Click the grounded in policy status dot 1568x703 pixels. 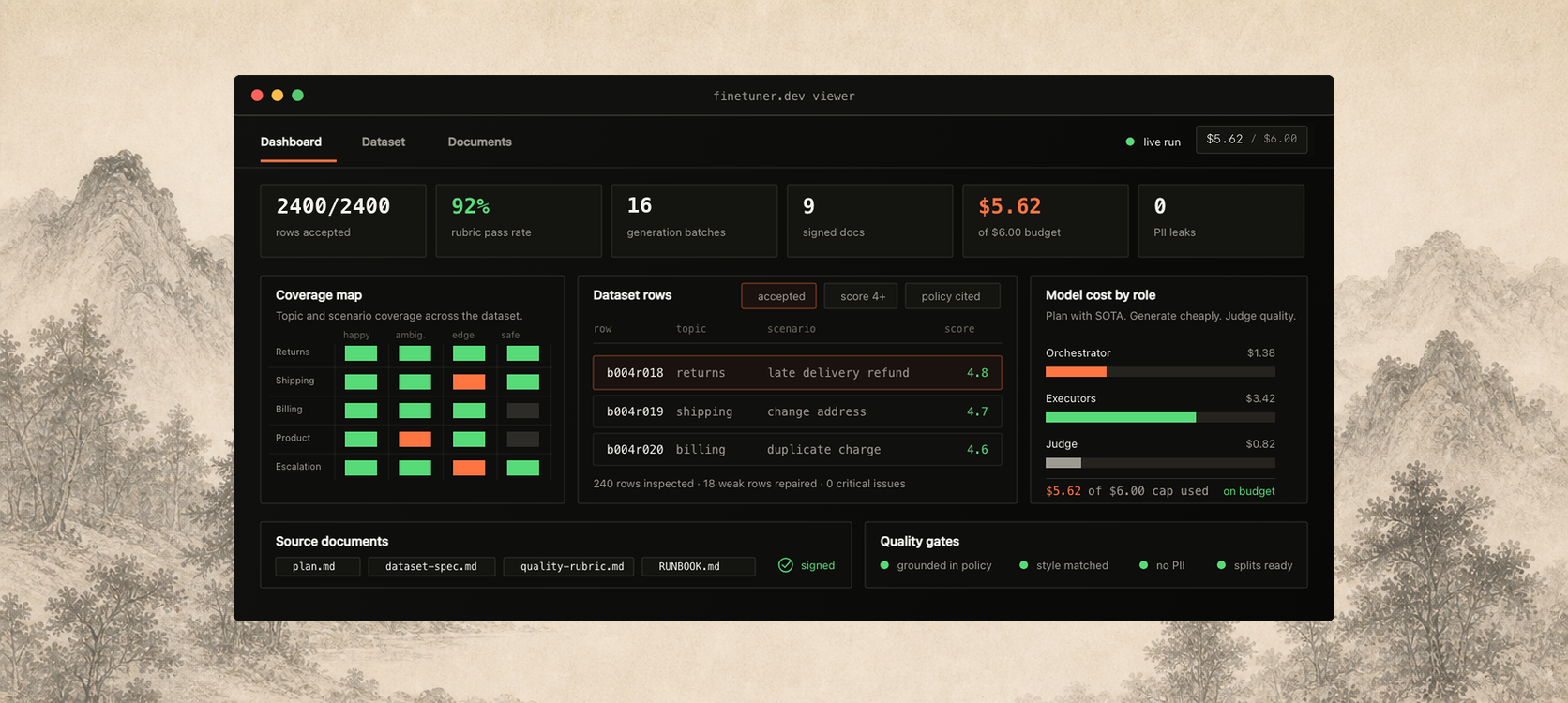pyautogui.click(x=884, y=565)
